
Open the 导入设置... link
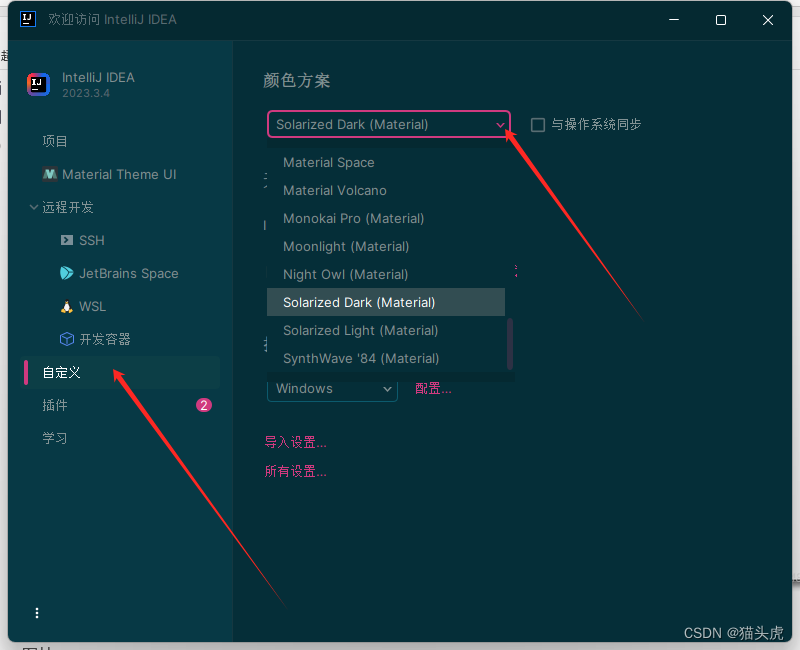click(295, 442)
